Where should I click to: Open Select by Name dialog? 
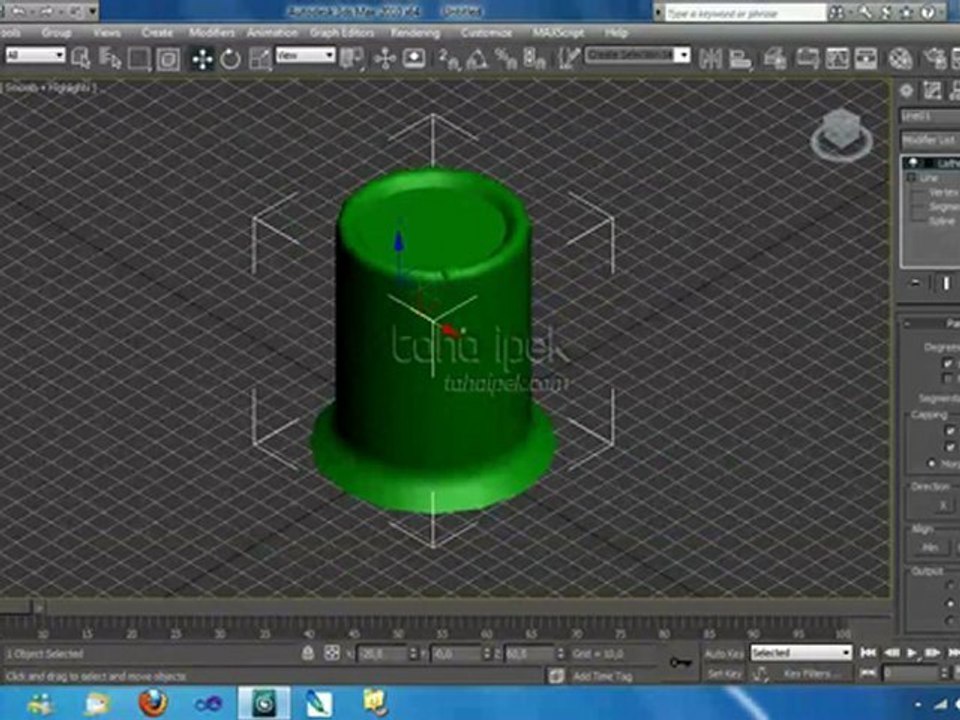click(110, 59)
